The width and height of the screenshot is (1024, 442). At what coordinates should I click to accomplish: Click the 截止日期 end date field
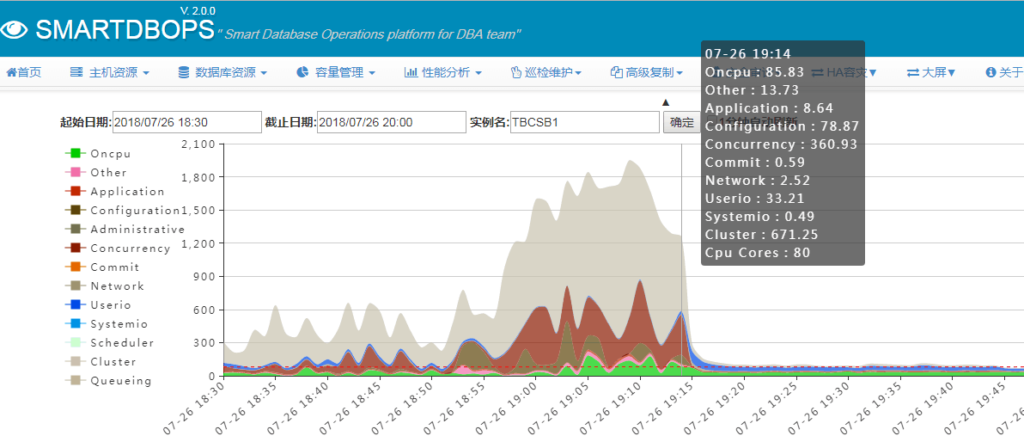click(x=390, y=122)
